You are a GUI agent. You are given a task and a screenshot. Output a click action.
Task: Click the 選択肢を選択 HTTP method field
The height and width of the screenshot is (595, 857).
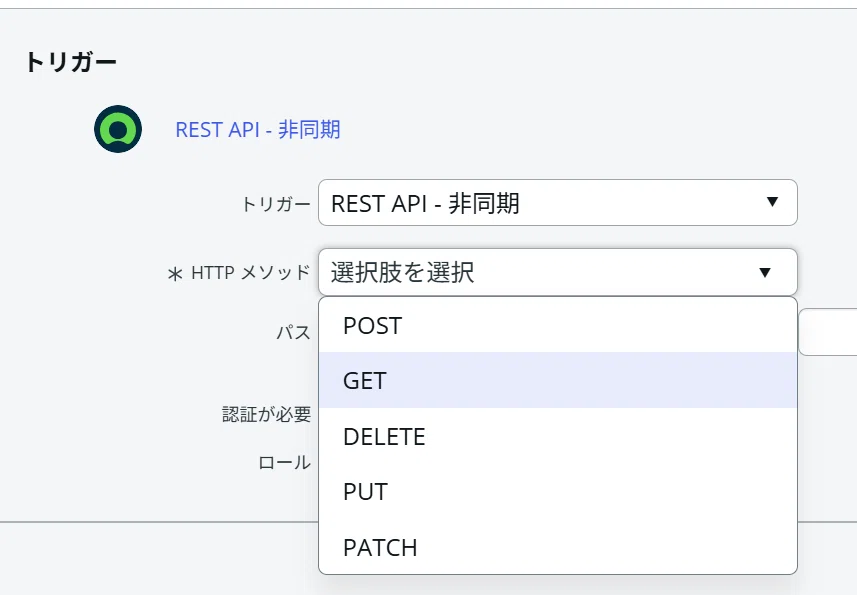557,272
